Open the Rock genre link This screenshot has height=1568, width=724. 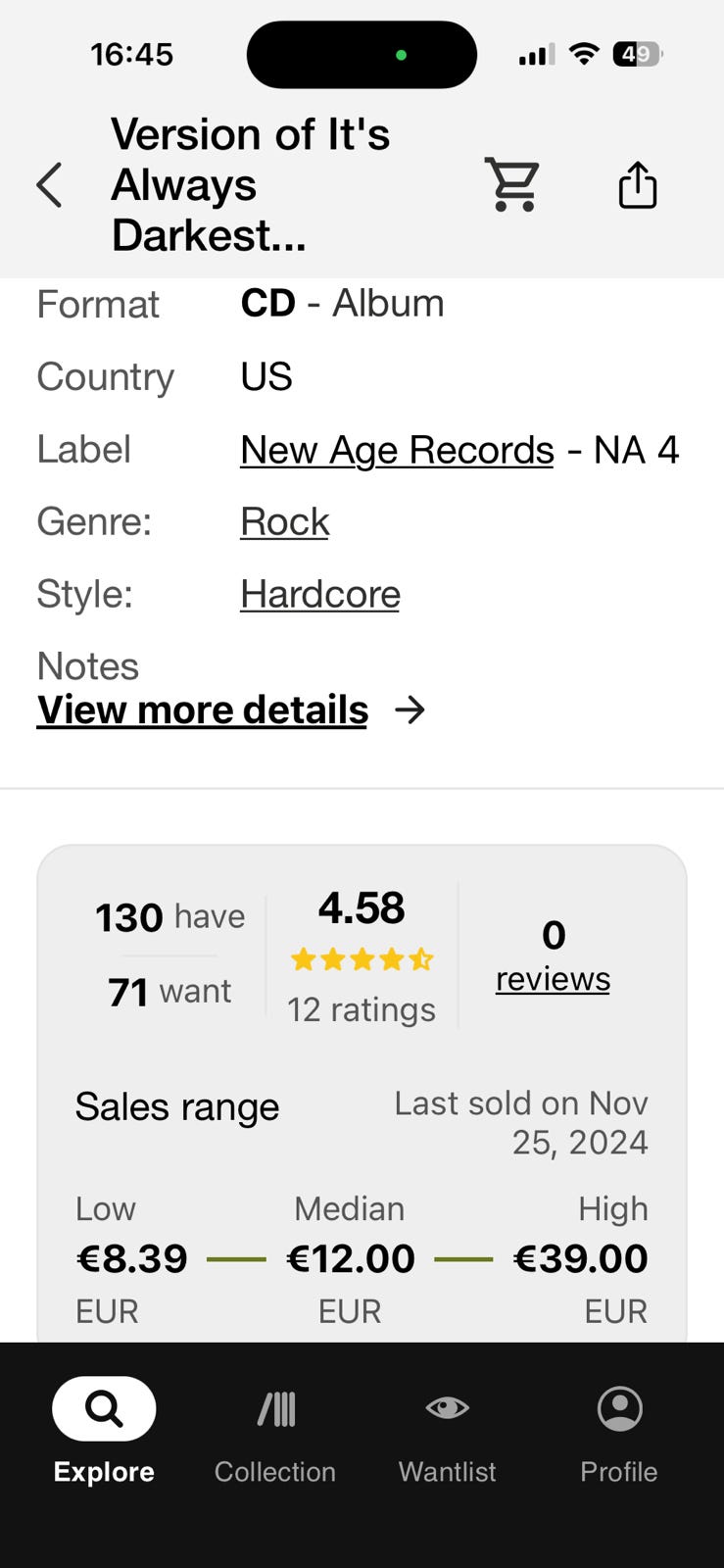click(x=285, y=521)
